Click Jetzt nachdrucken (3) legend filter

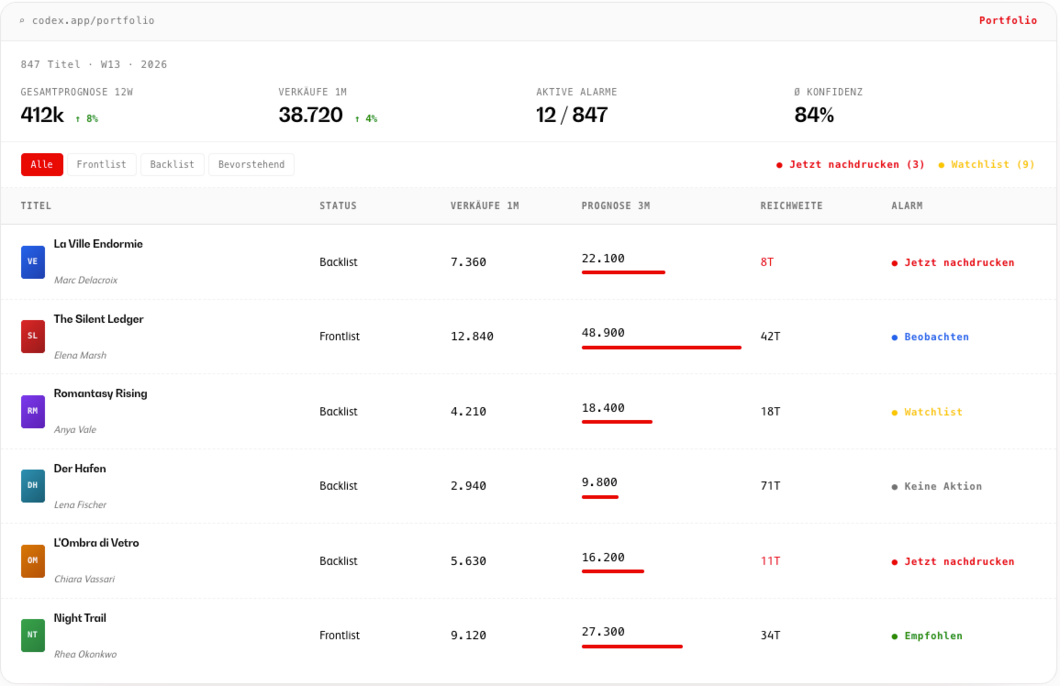(850, 164)
